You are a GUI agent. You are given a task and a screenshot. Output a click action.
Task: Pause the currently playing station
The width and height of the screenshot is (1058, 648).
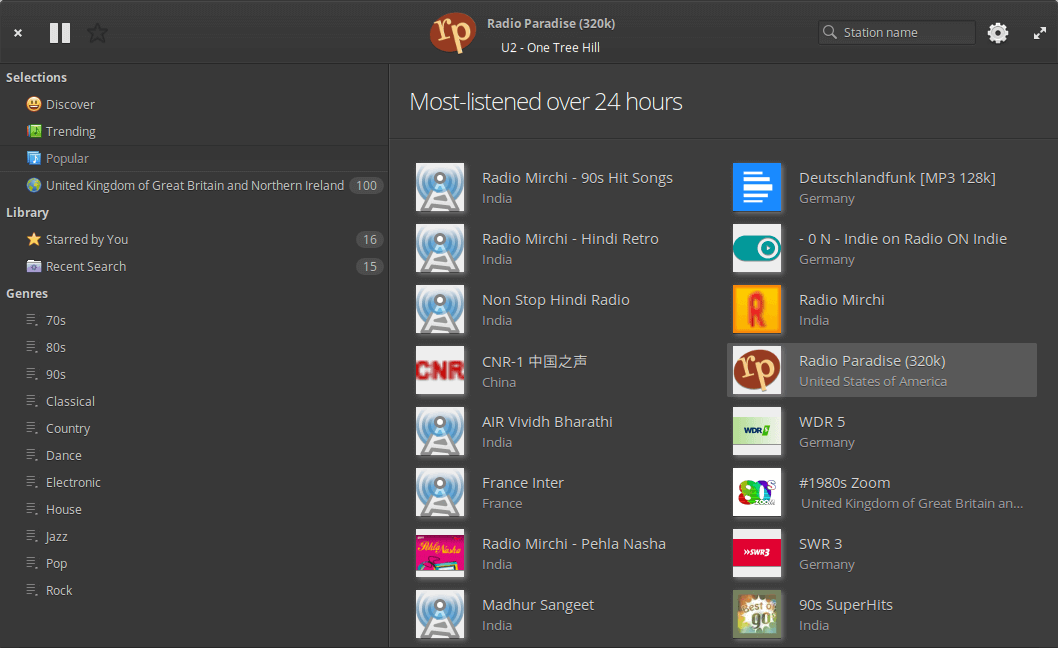pos(60,33)
